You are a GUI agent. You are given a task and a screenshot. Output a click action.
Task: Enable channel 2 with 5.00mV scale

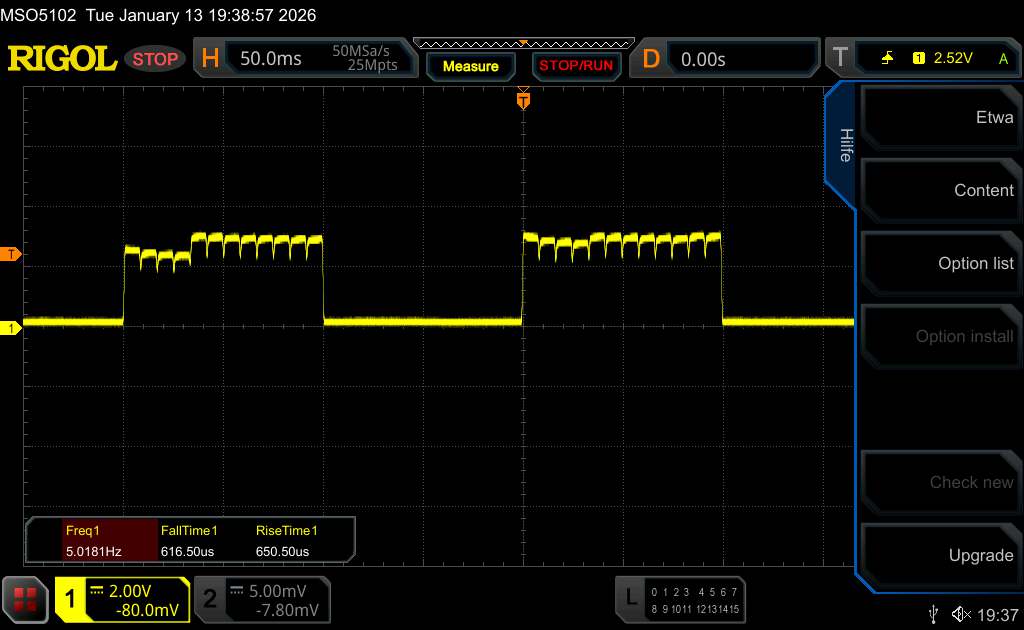tap(261, 598)
